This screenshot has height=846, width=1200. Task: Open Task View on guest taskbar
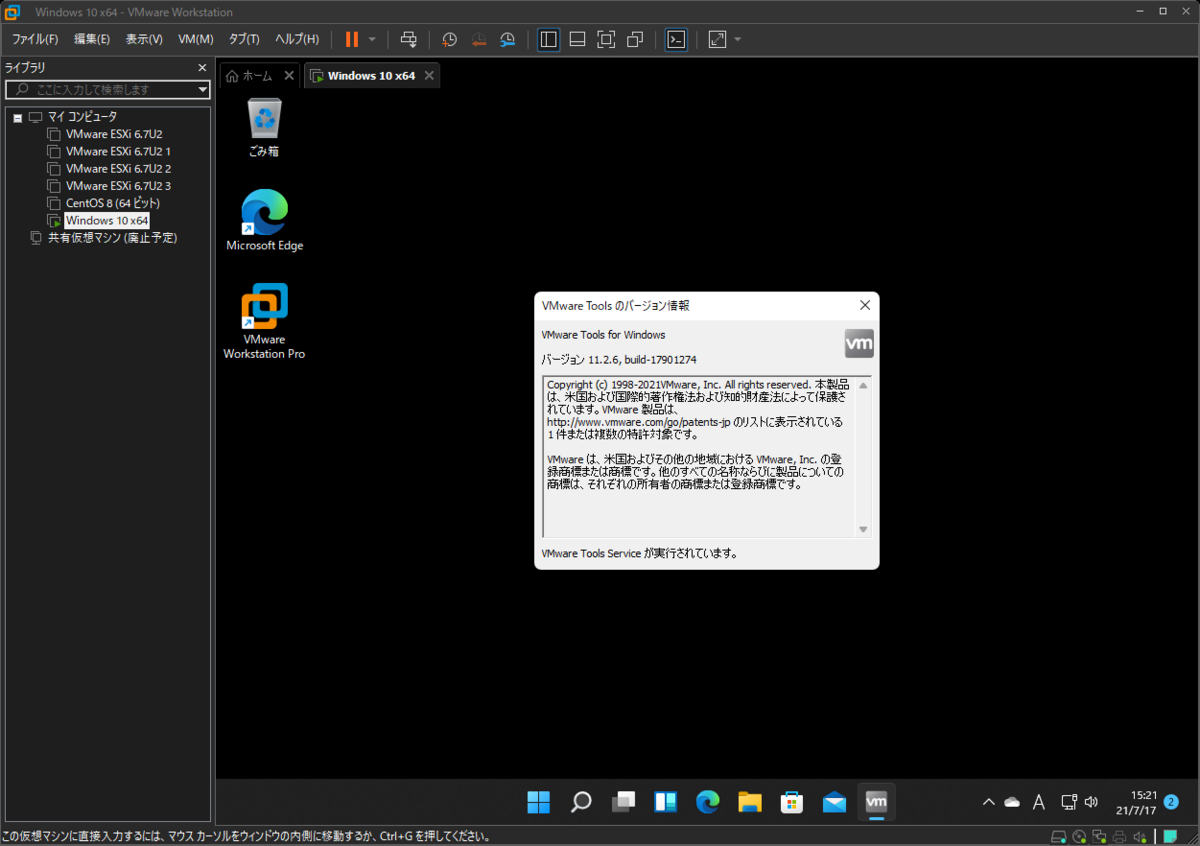point(623,802)
